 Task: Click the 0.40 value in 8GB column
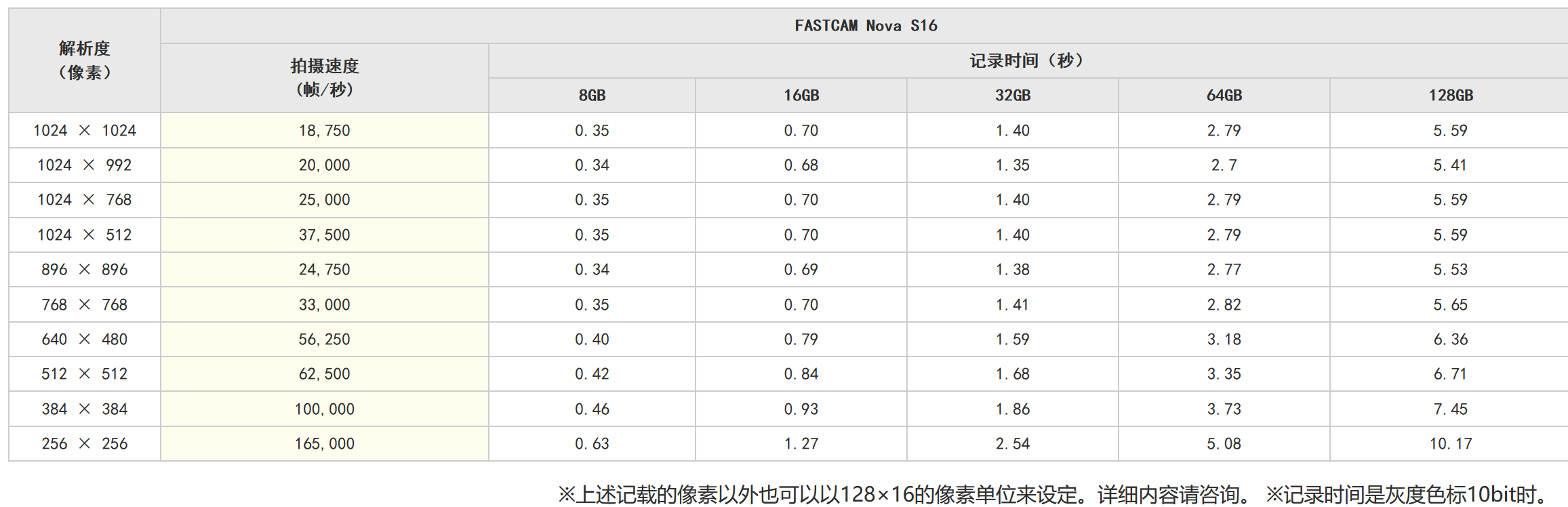[x=592, y=340]
